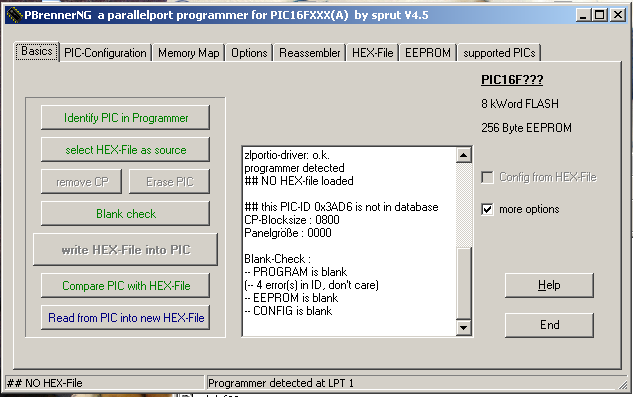Click select HEX-File as source button
The width and height of the screenshot is (633, 397).
point(126,150)
